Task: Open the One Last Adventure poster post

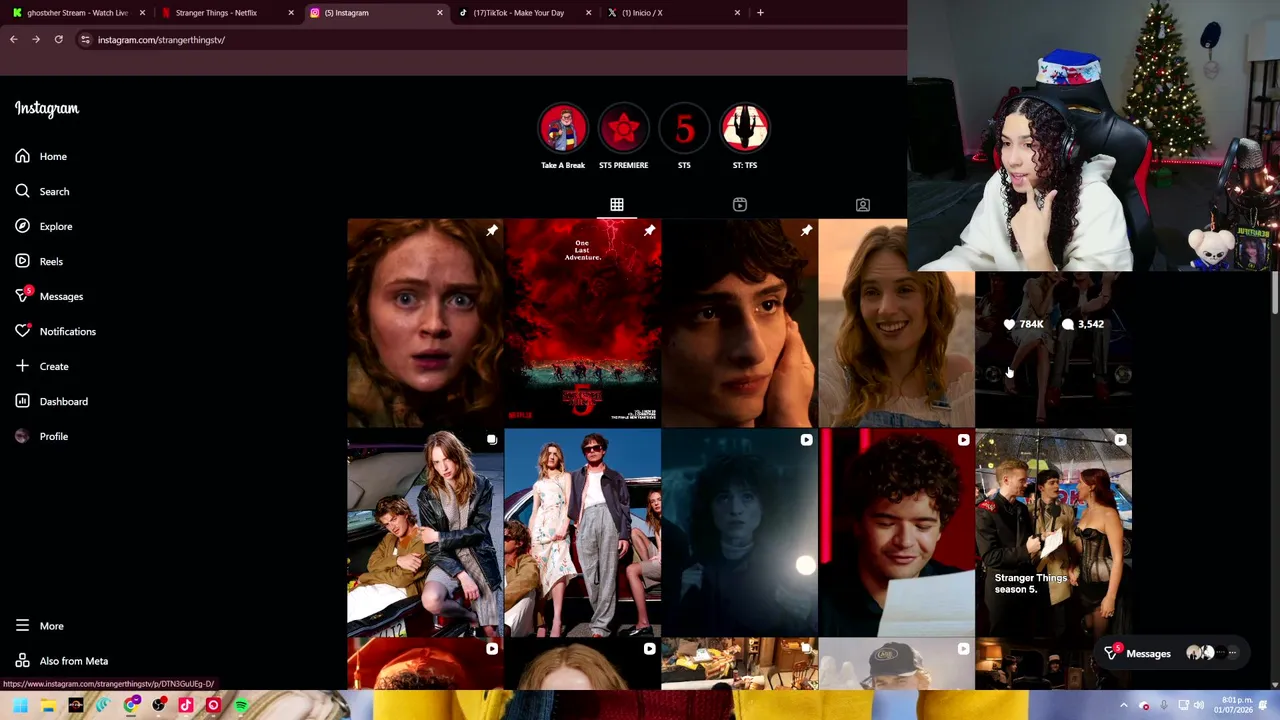Action: tap(583, 323)
